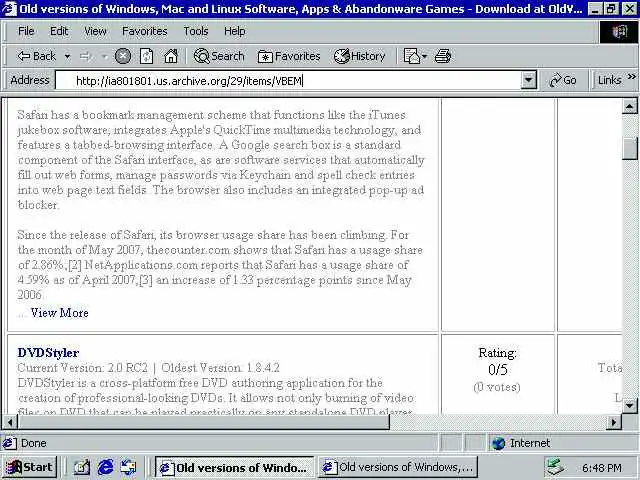Viewport: 640px width, 480px height.
Task: Click the Current Version: 2.0 RC2 text
Action: (x=82, y=368)
